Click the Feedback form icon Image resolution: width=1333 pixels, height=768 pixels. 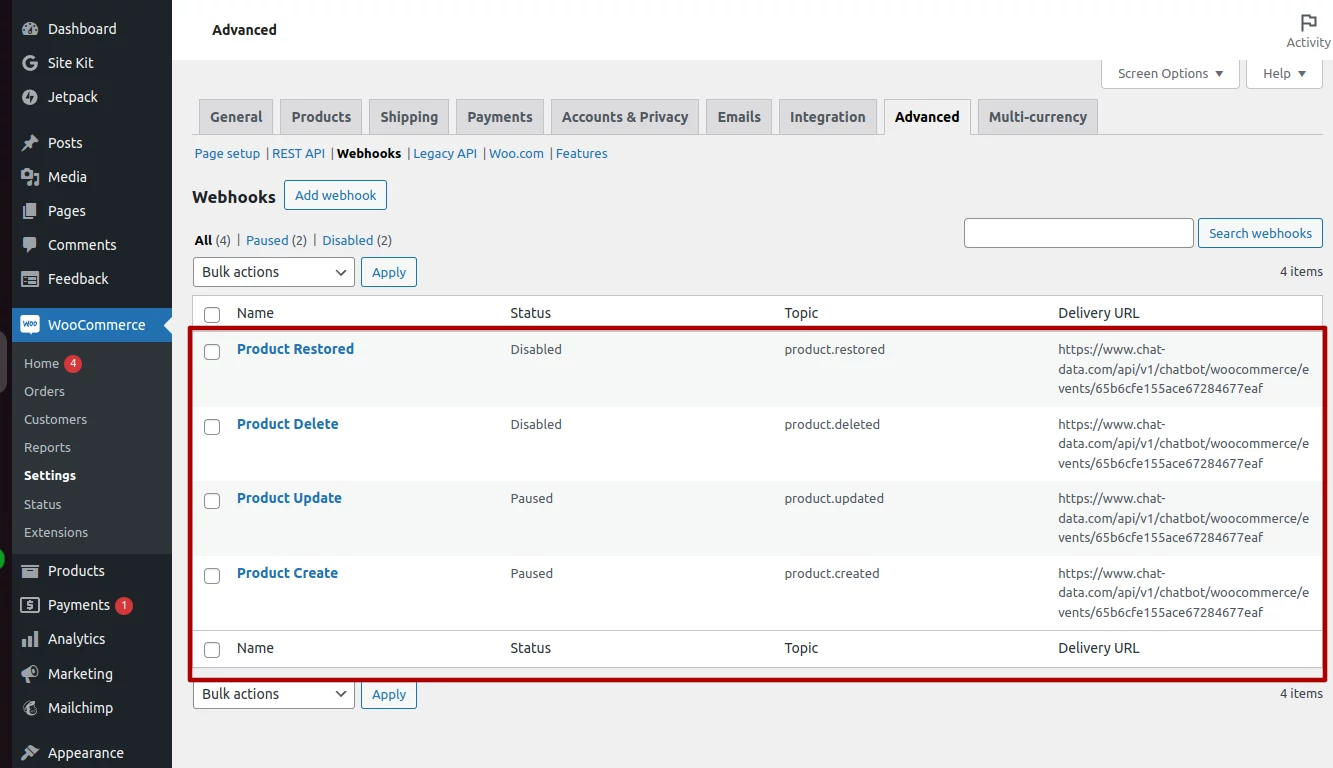pyautogui.click(x=30, y=279)
